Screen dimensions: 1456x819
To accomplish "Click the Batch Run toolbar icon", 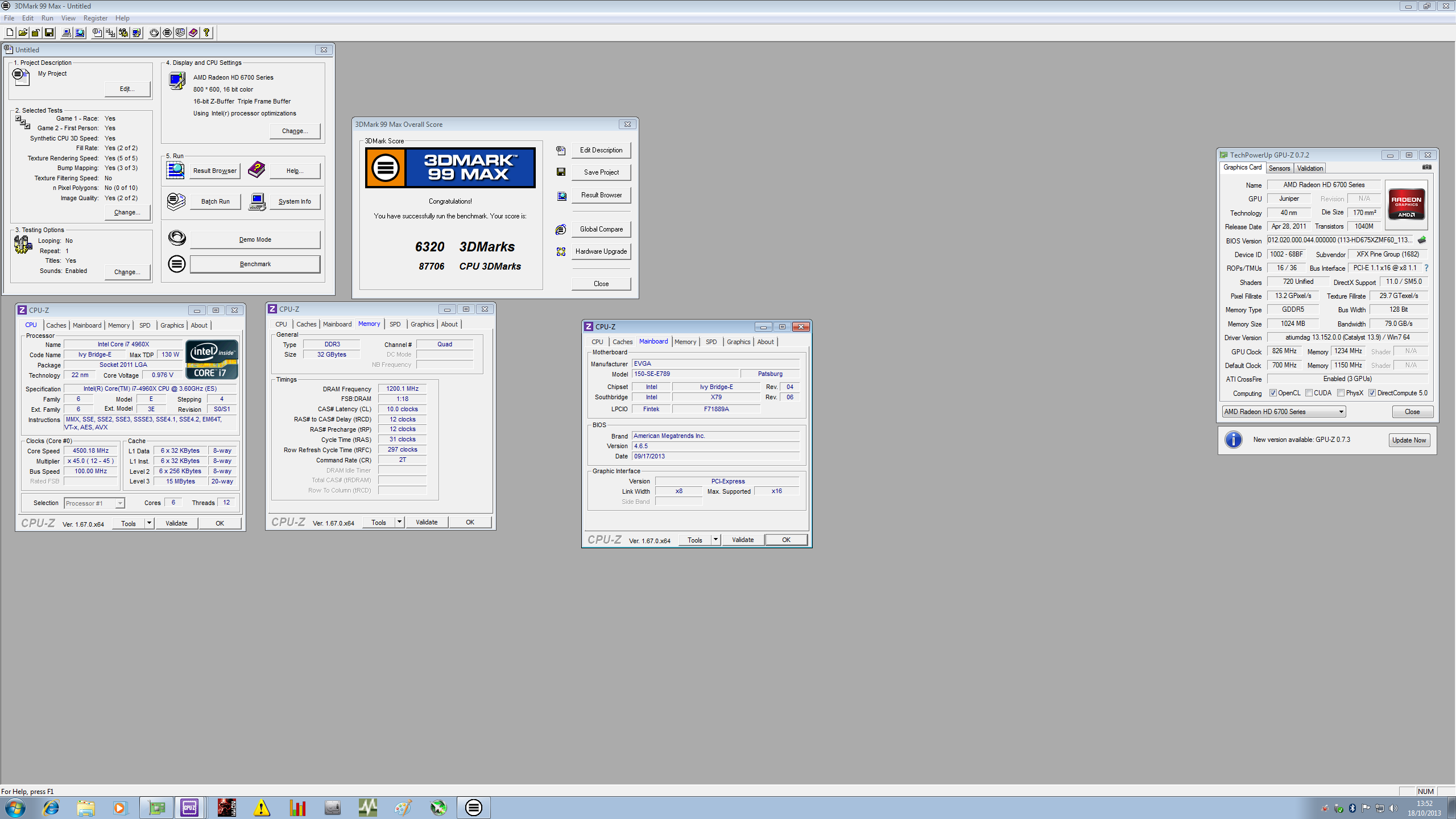I will pos(180,32).
